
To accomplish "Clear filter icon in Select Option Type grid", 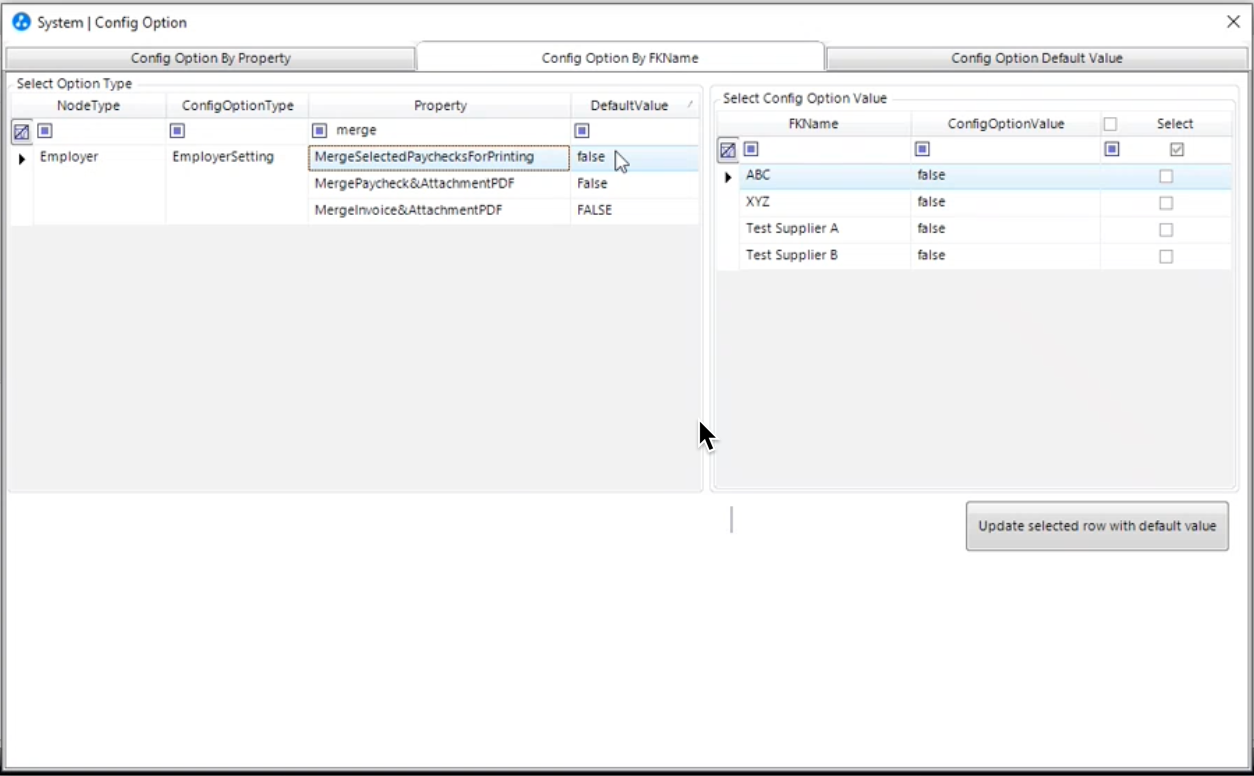I will [x=21, y=131].
